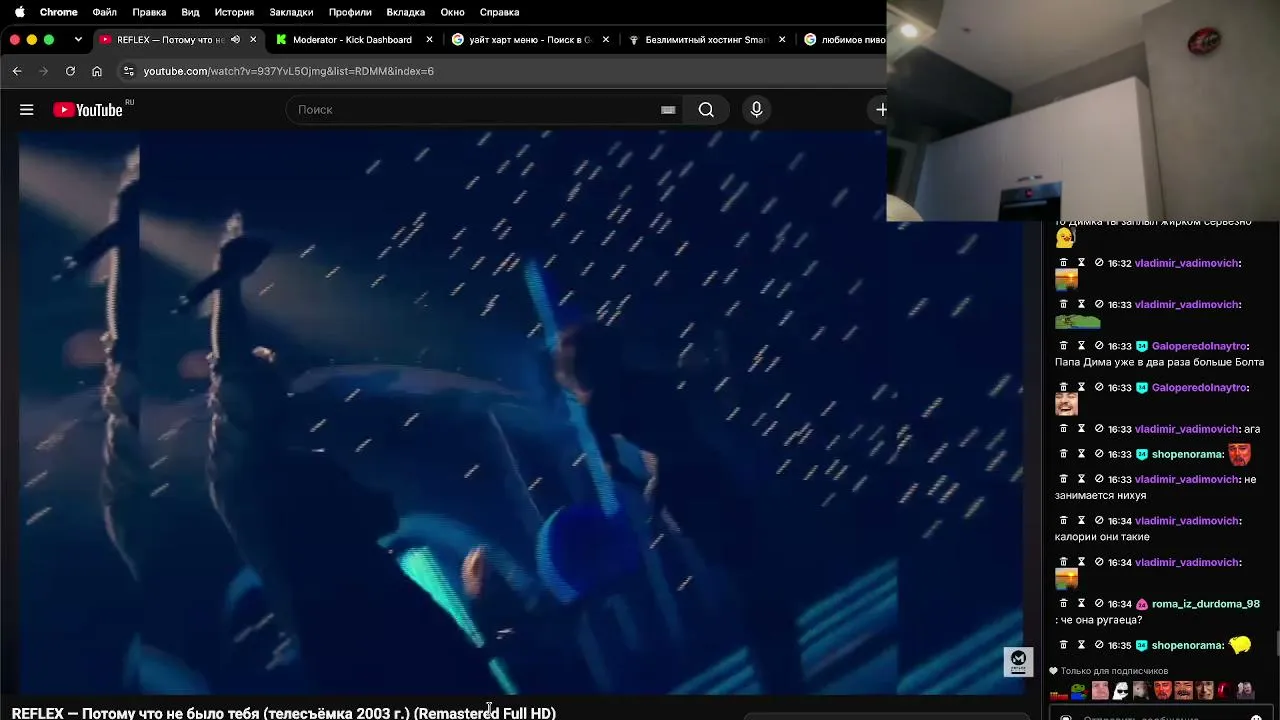Ban shopenorama from the 16:33 message
1280x720 pixels.
coord(1099,454)
